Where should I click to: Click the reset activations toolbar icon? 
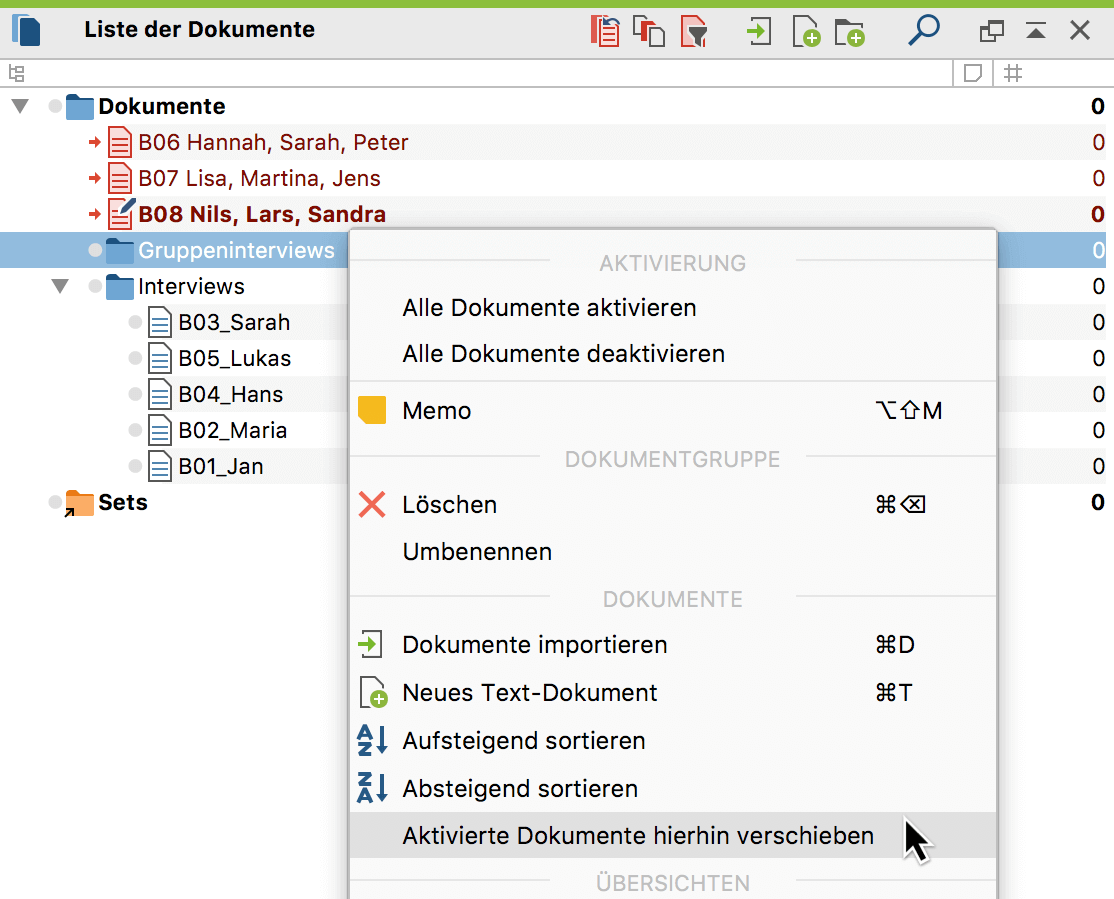point(604,31)
